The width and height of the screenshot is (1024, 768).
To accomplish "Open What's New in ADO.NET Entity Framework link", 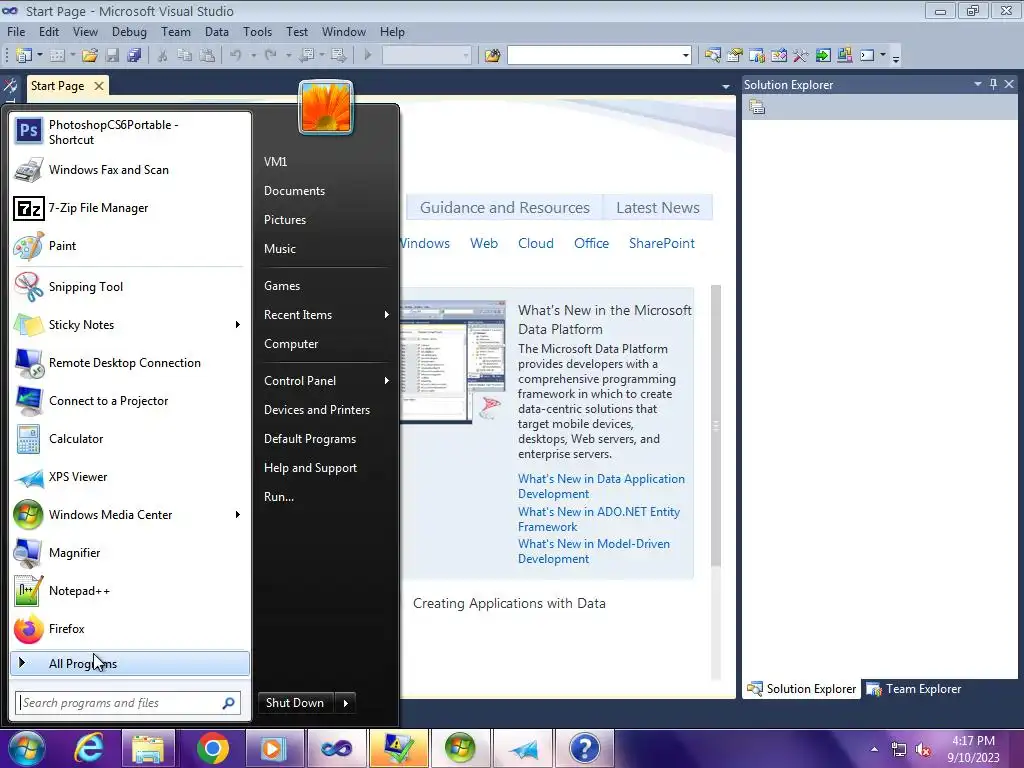I will (x=599, y=519).
